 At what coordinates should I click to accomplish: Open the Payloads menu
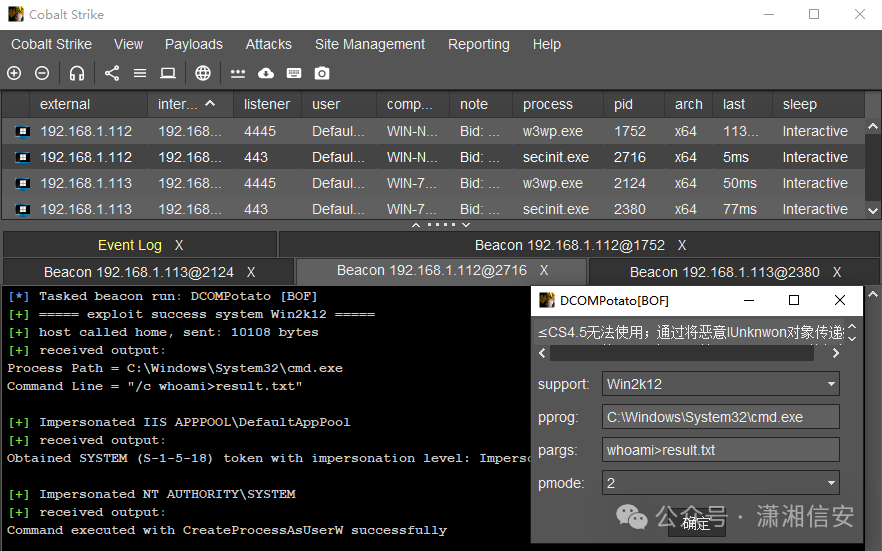pos(194,44)
